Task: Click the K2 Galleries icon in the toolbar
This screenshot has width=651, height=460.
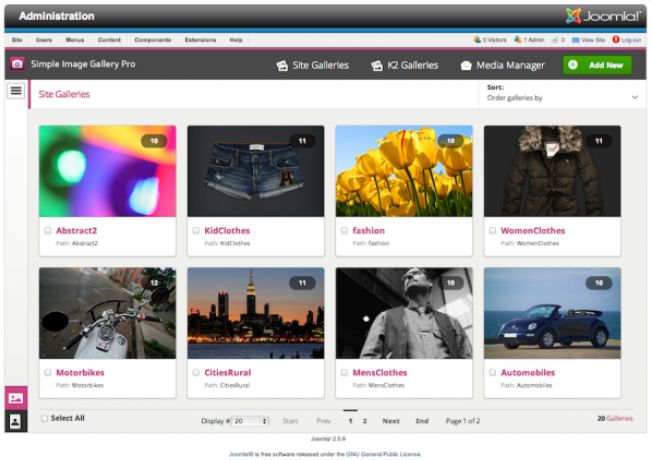Action: 377,66
